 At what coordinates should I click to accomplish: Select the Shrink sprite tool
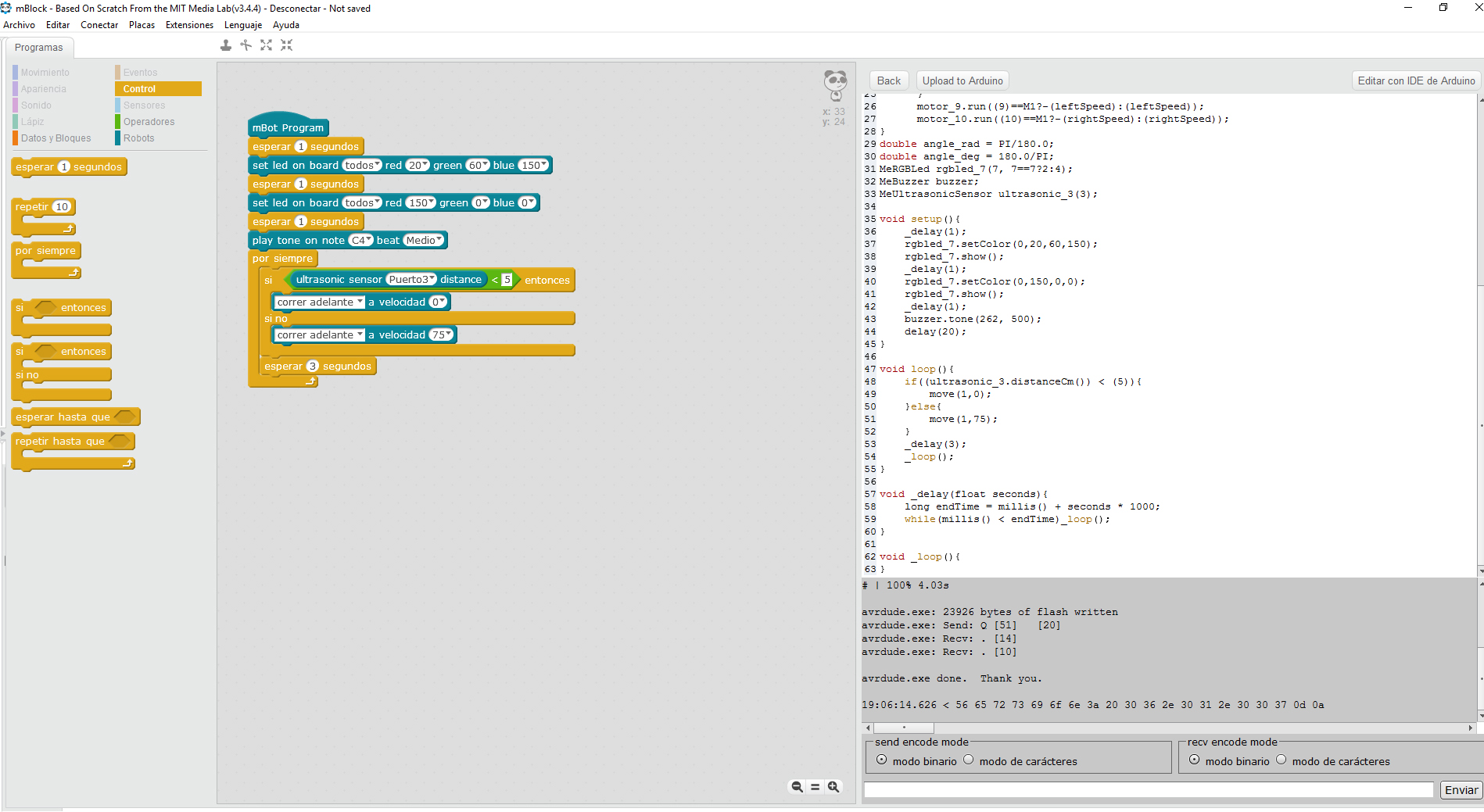pos(287,45)
